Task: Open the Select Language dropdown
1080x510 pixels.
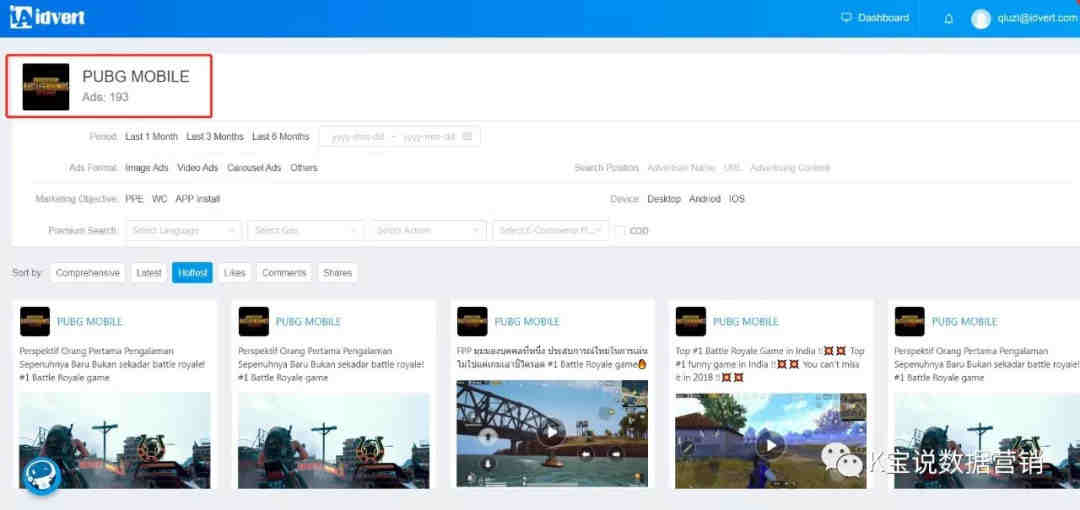Action: pos(183,230)
